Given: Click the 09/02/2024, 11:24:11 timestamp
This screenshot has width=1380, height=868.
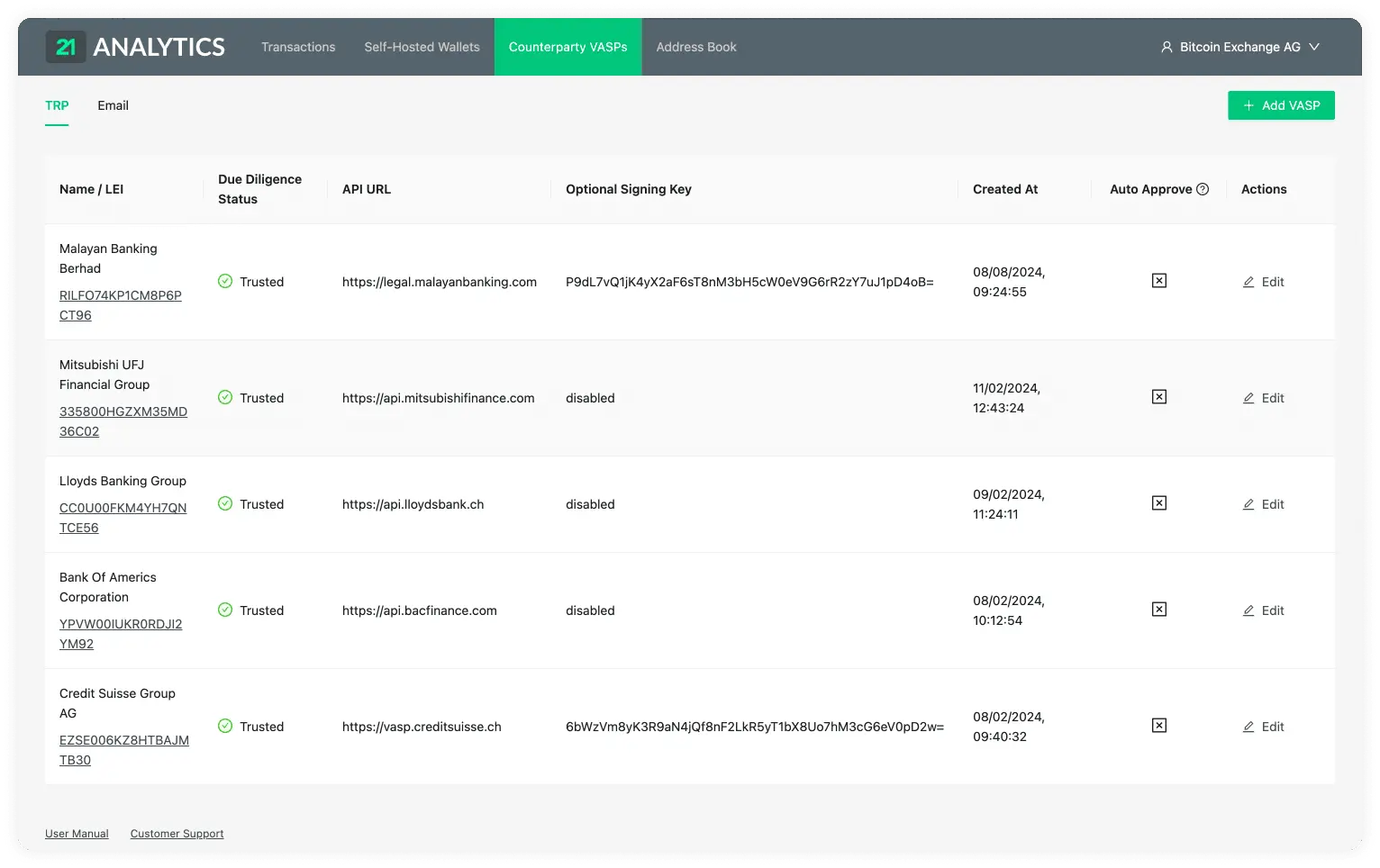Looking at the screenshot, I should (1009, 504).
